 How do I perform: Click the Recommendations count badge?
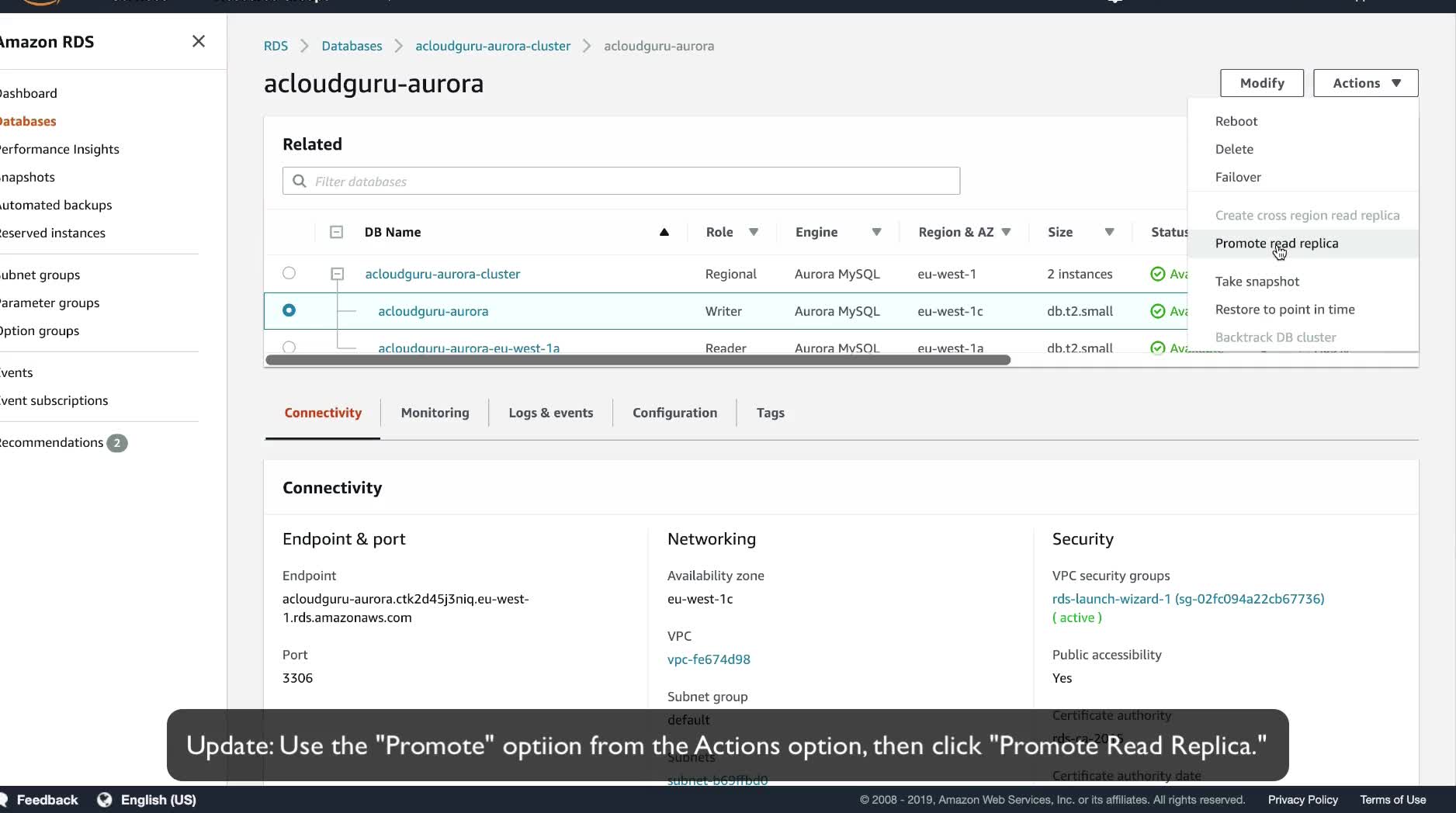[117, 443]
